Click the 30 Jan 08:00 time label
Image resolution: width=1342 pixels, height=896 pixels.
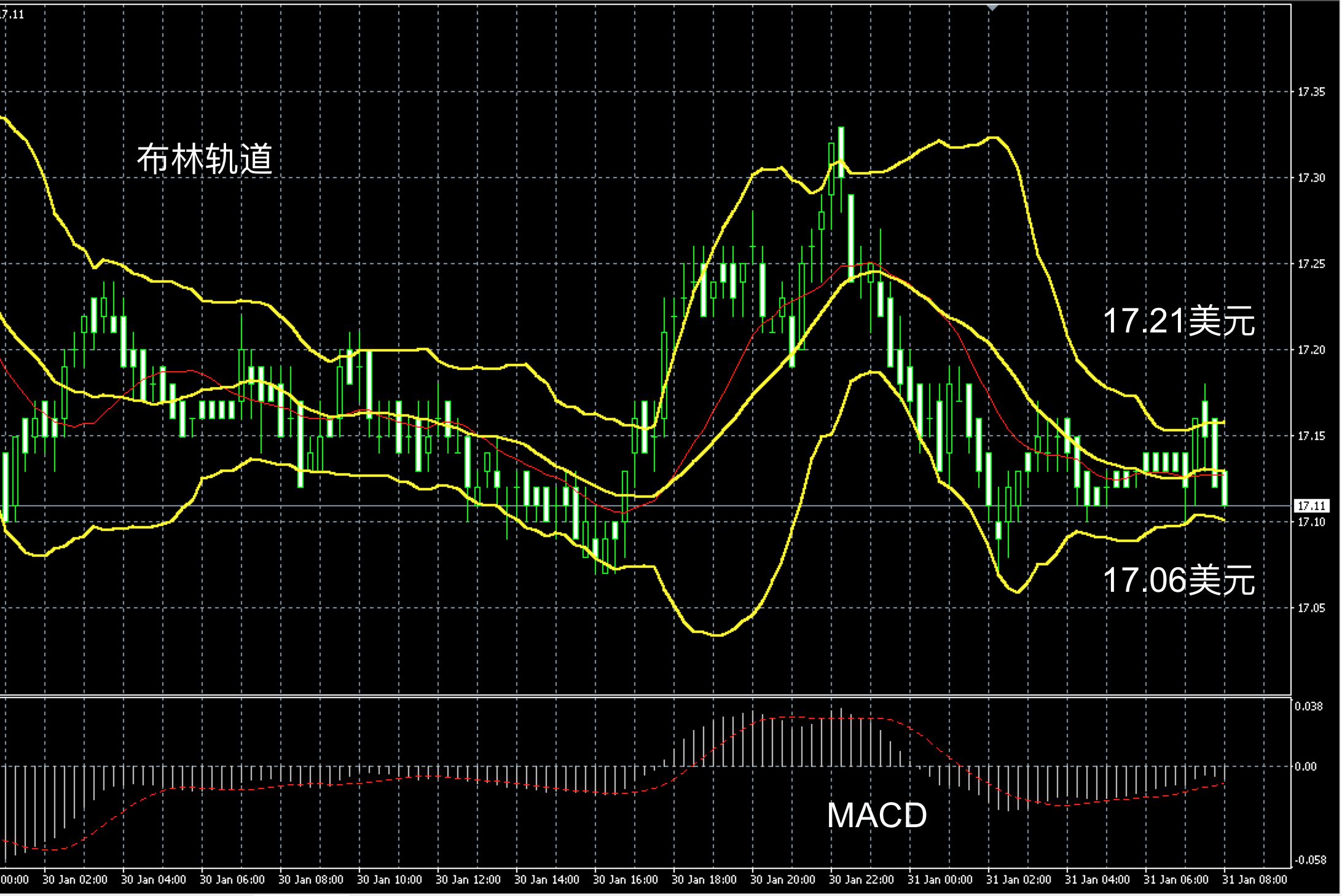click(x=311, y=880)
